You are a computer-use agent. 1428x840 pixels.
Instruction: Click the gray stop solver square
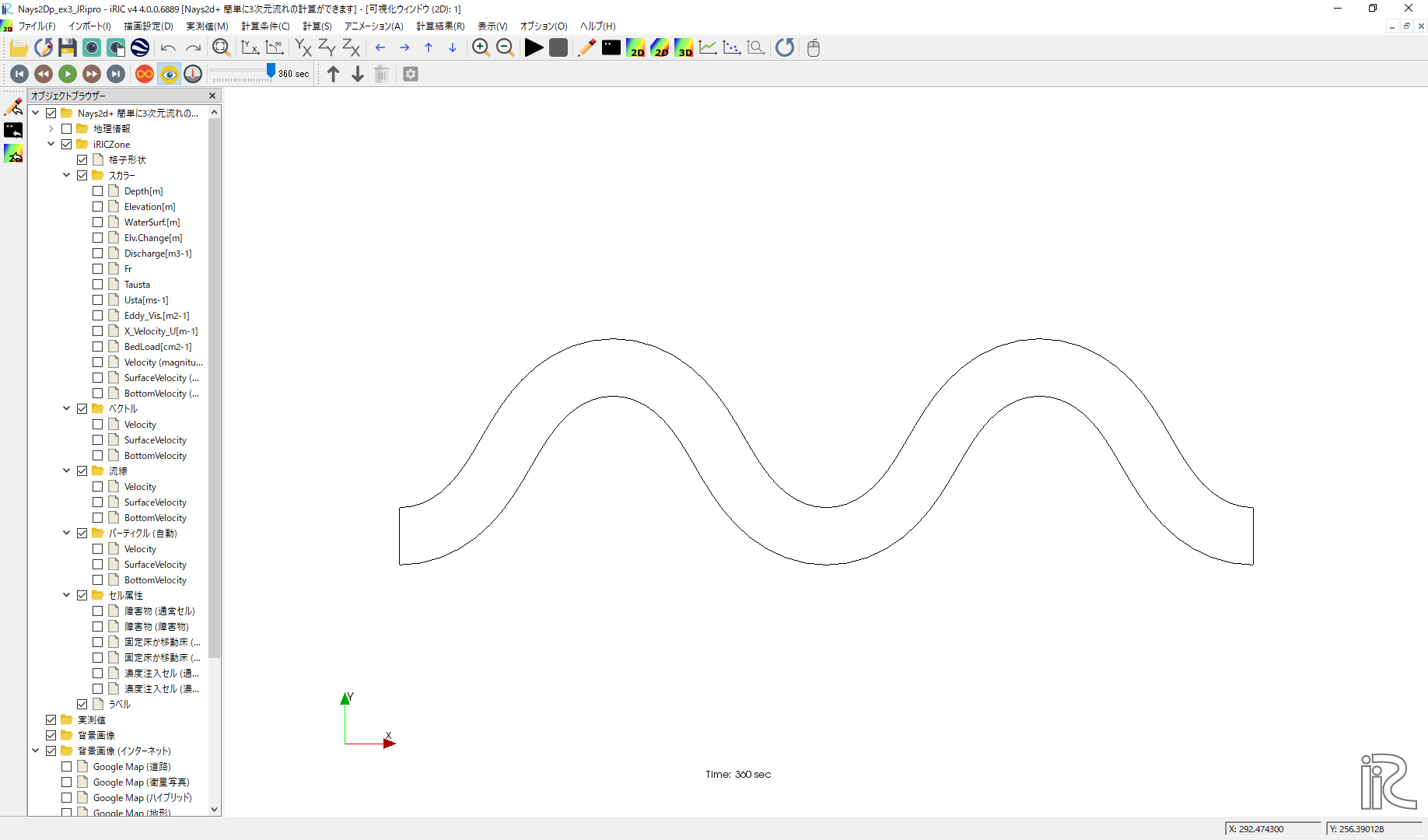pos(558,47)
